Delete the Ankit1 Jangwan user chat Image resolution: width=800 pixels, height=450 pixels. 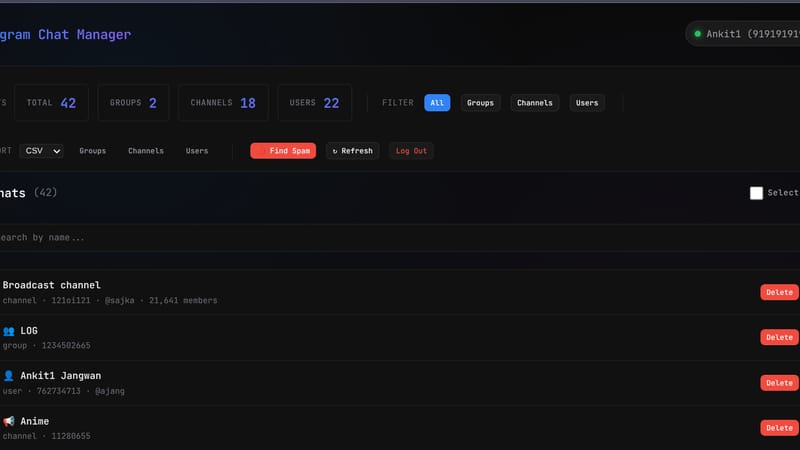click(x=779, y=383)
